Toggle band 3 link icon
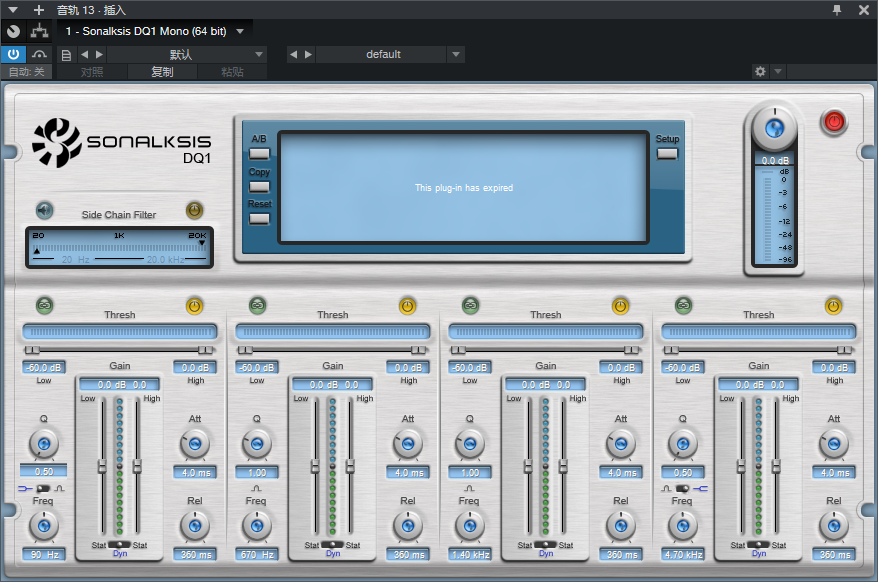The image size is (878, 582). (470, 305)
